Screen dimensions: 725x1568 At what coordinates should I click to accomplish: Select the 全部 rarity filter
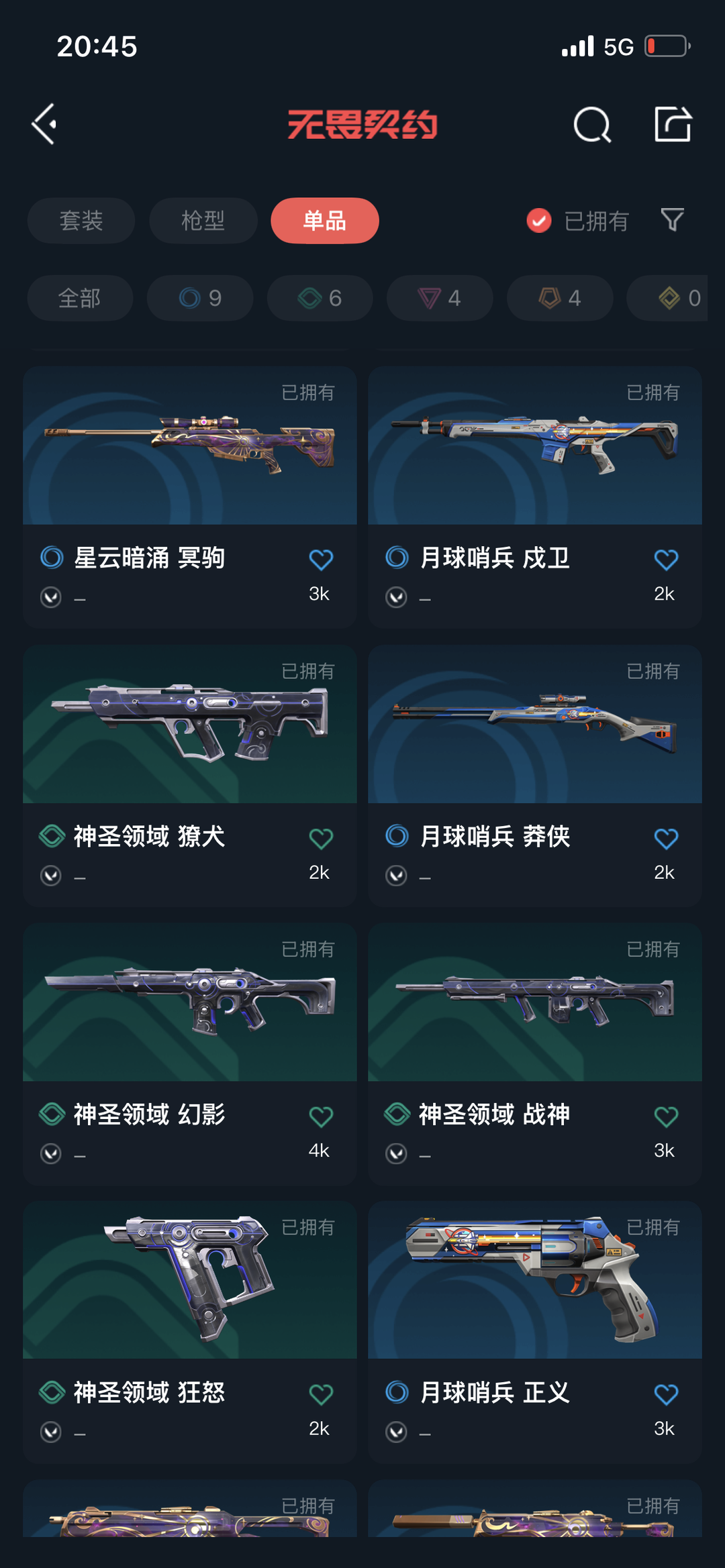tap(80, 298)
